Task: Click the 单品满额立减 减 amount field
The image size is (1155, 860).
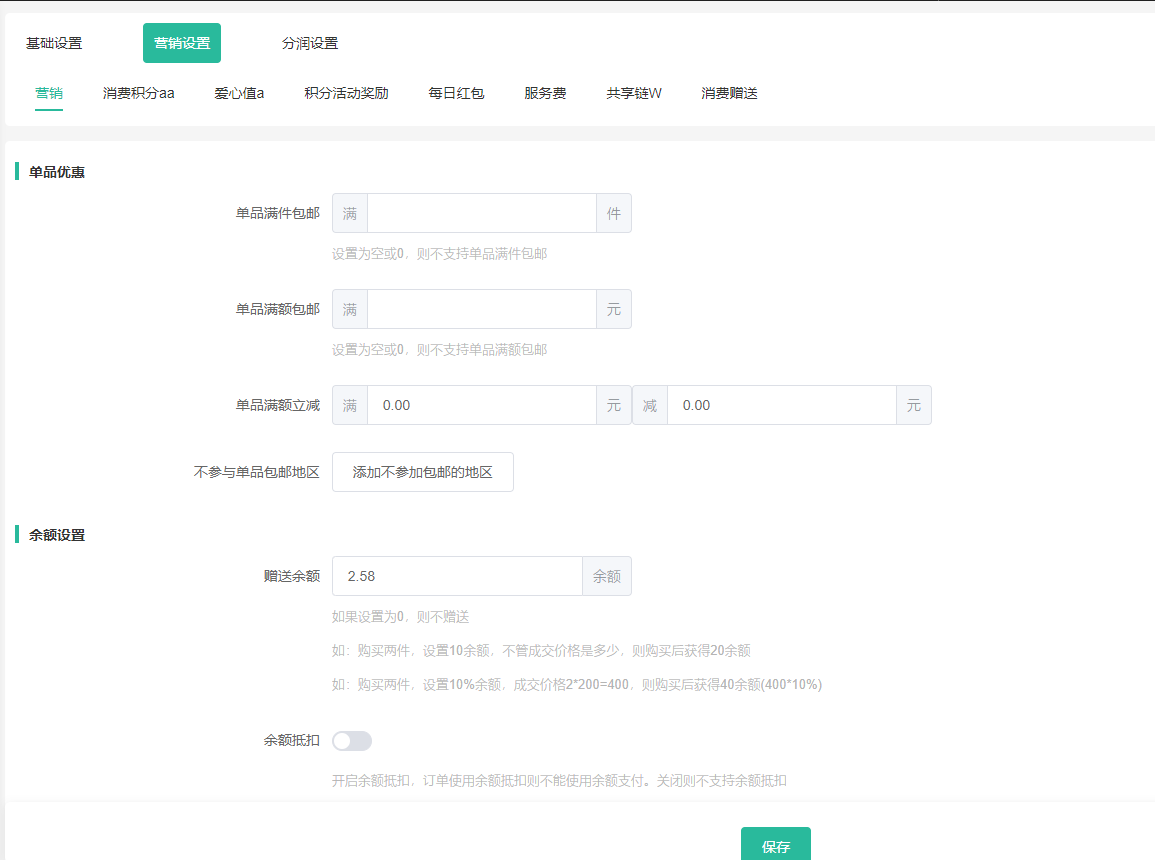Action: tap(781, 405)
